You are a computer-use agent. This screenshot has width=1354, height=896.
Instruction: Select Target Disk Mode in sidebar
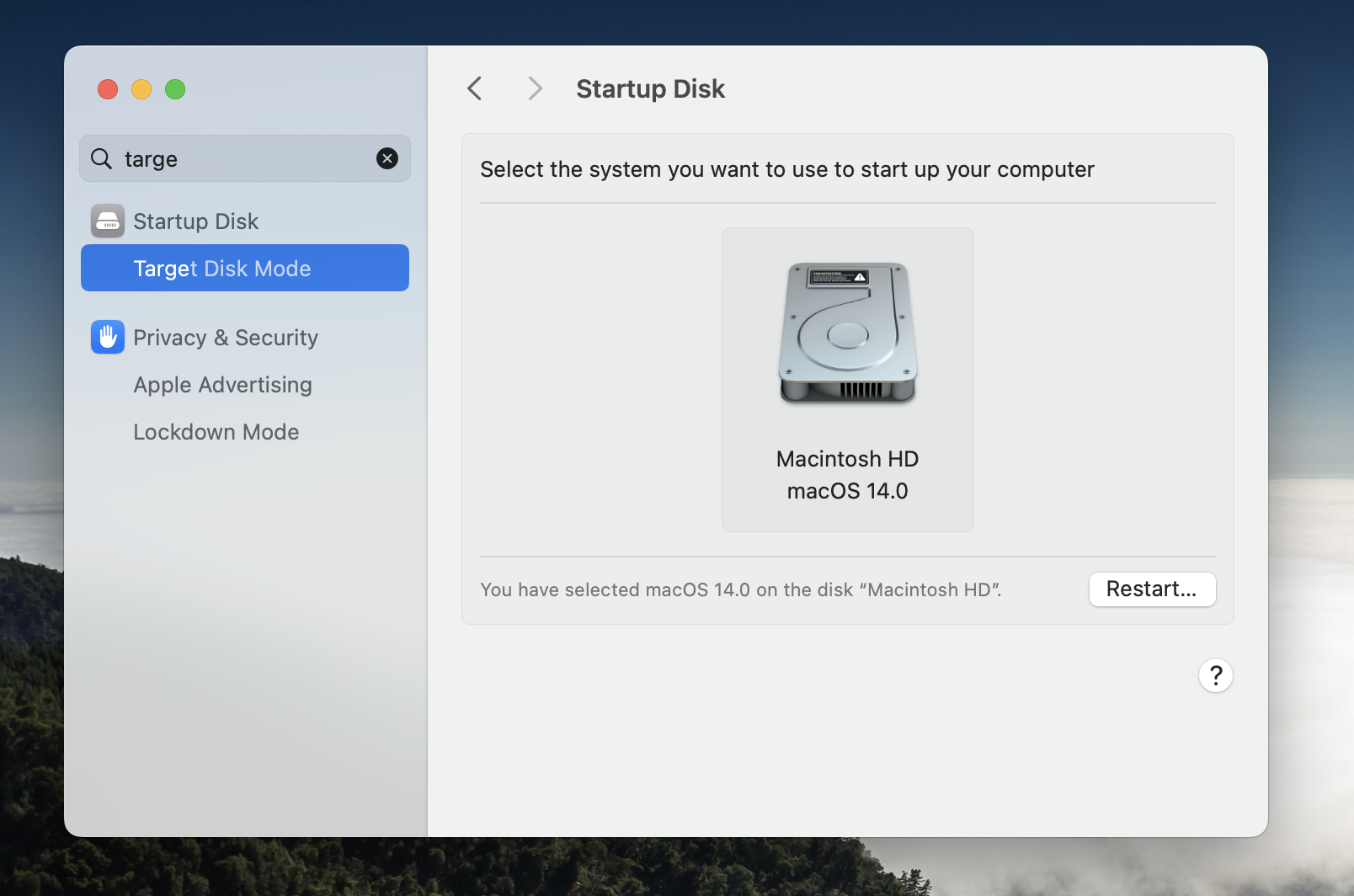[x=245, y=268]
